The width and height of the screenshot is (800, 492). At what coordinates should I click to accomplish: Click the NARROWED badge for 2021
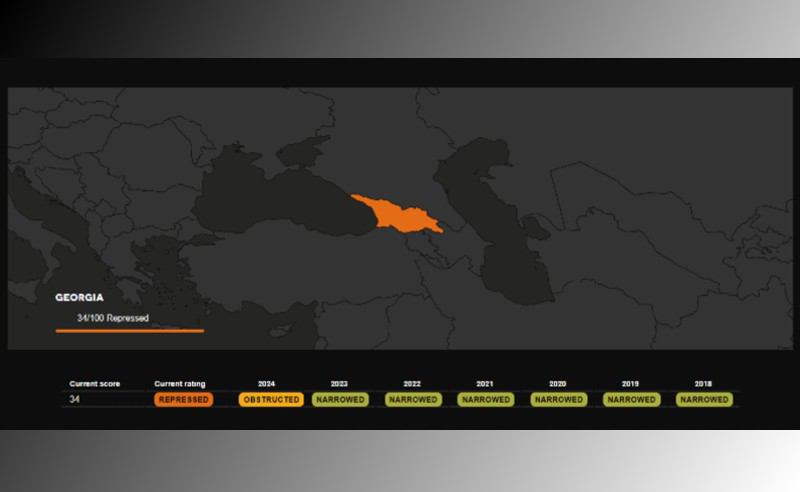(486, 399)
